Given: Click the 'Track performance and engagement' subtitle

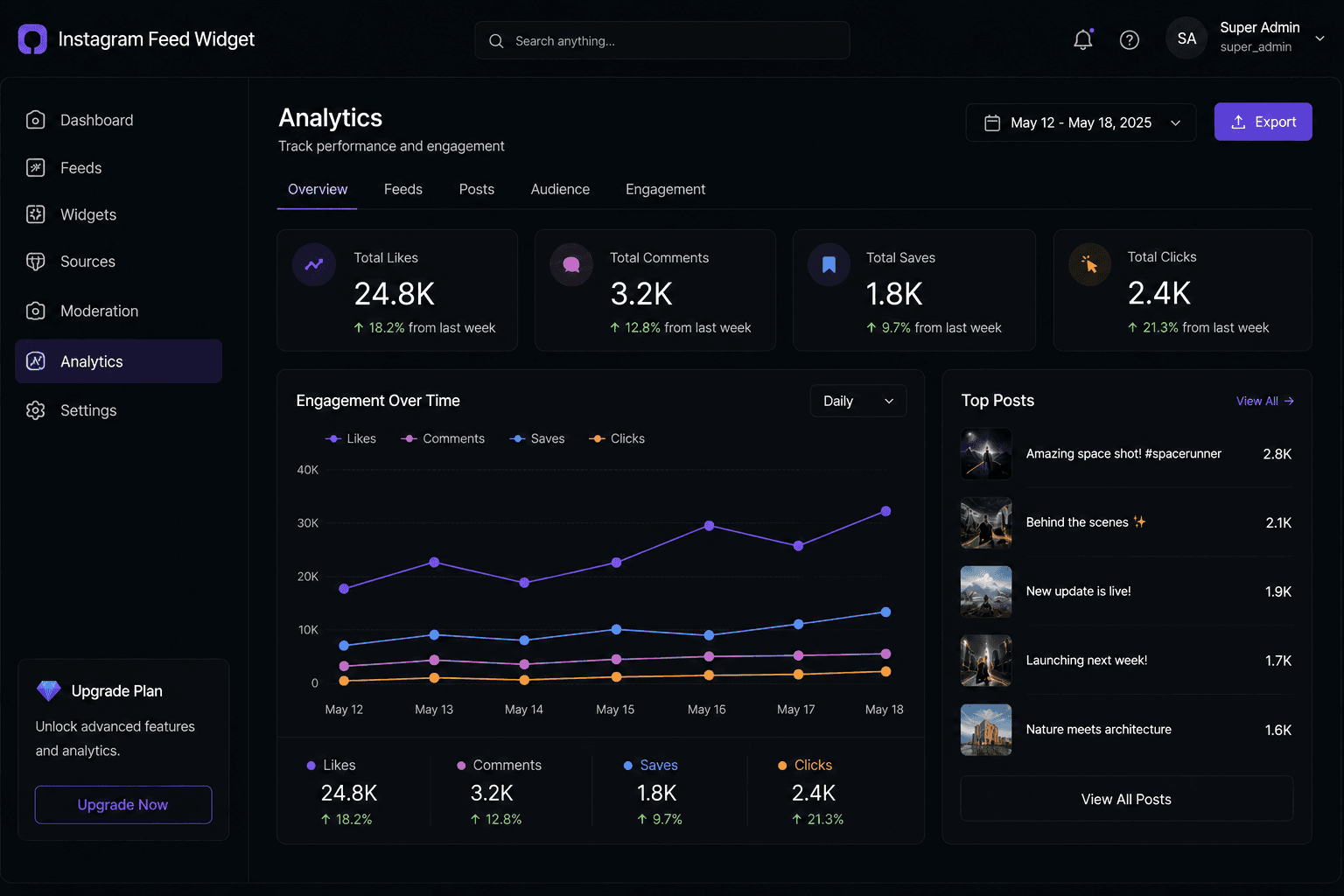Looking at the screenshot, I should pyautogui.click(x=391, y=146).
